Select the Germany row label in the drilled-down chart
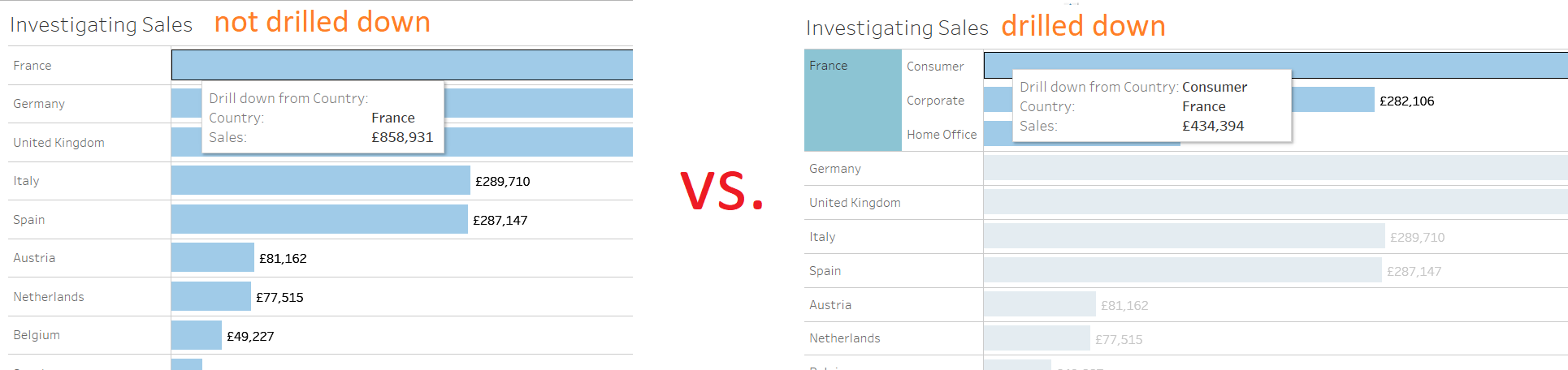The image size is (1568, 370). 835,169
